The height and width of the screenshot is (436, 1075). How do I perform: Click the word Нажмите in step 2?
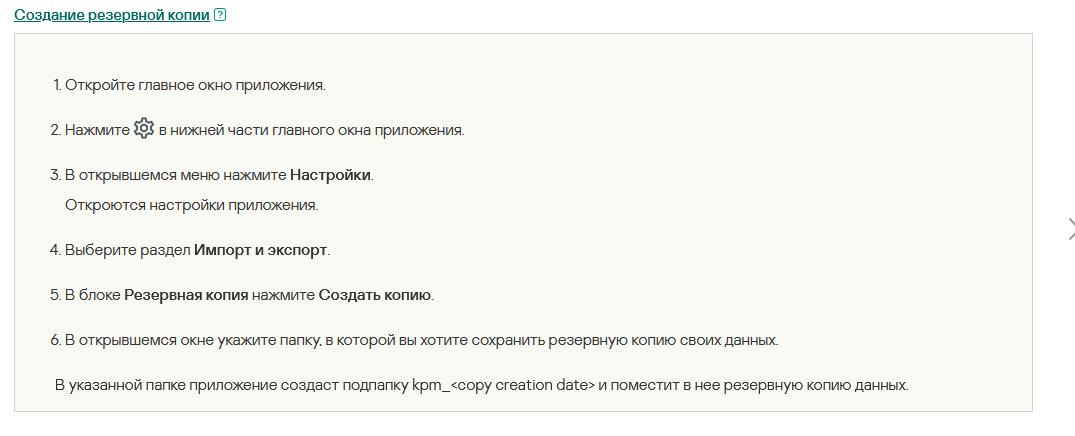tap(97, 130)
